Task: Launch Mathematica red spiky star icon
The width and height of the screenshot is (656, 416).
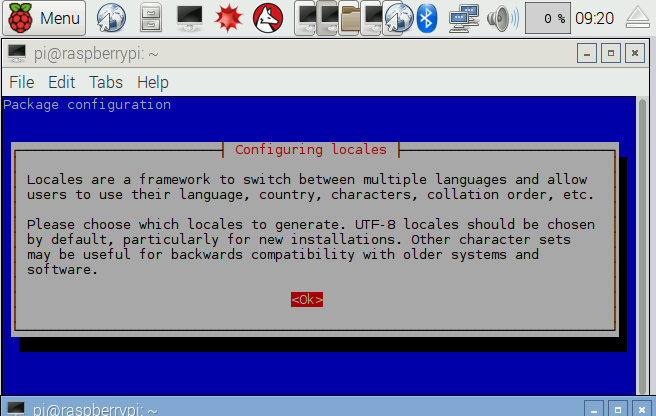Action: click(x=228, y=18)
